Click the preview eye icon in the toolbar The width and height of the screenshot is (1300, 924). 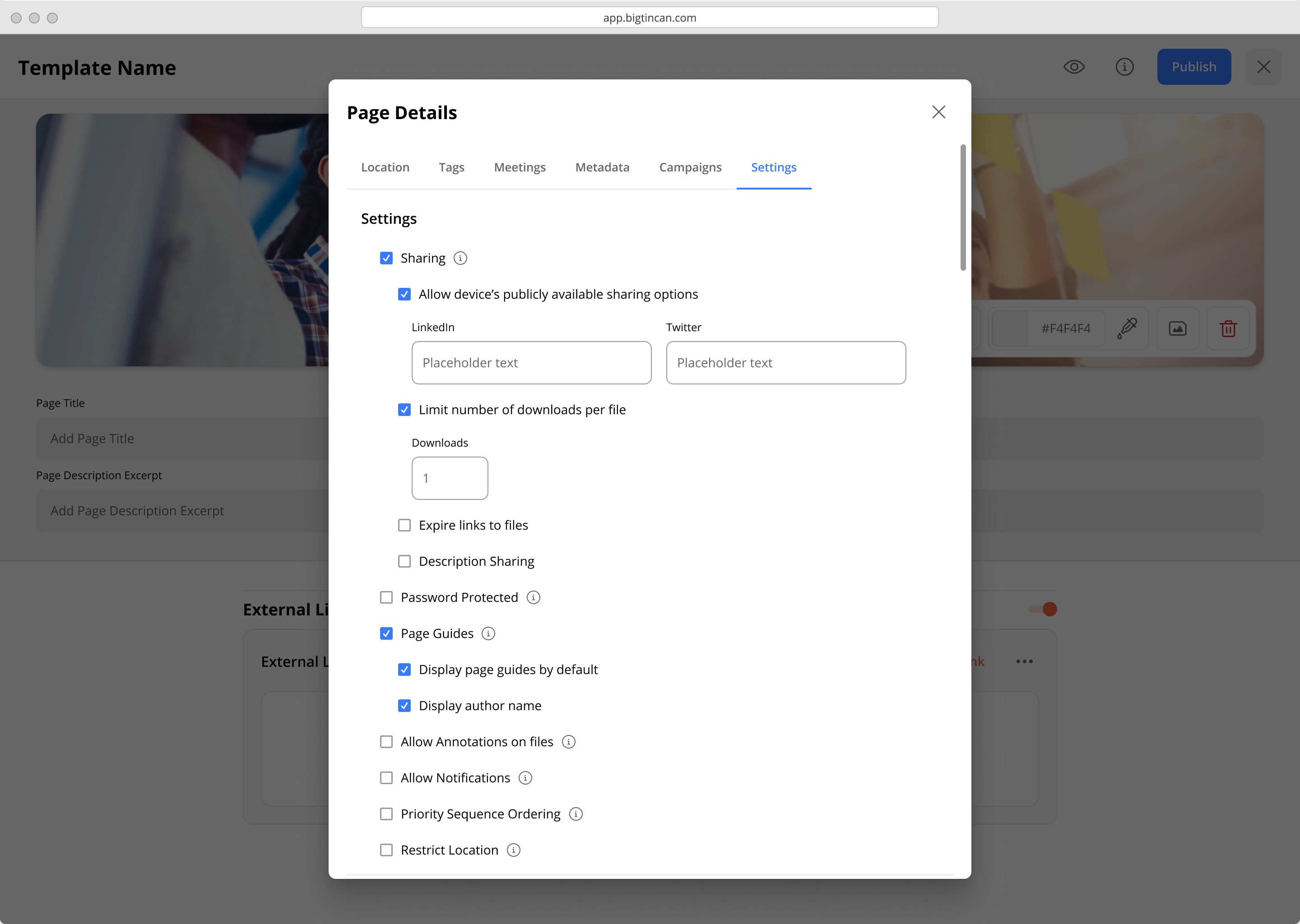(x=1075, y=67)
